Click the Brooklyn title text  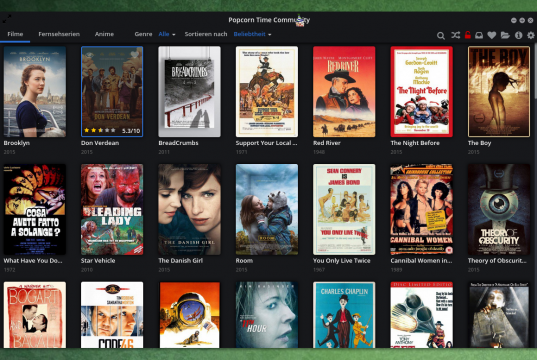coord(16,143)
